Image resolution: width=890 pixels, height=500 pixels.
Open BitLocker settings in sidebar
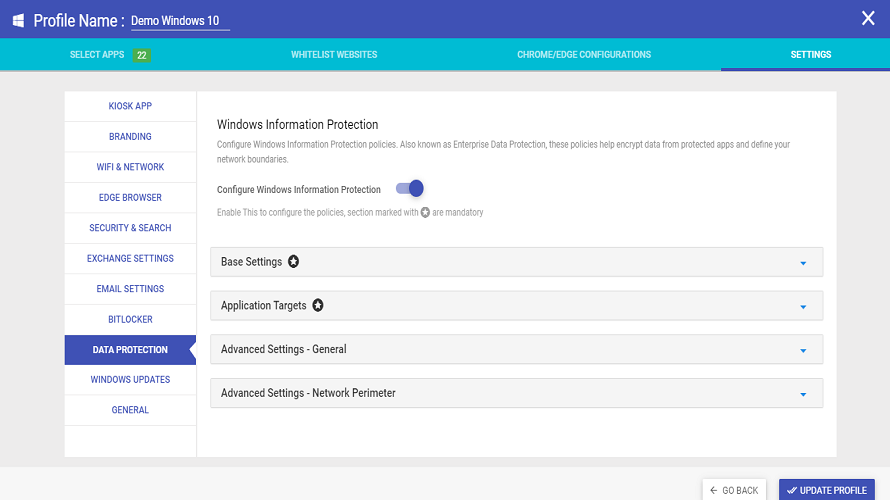pos(130,319)
